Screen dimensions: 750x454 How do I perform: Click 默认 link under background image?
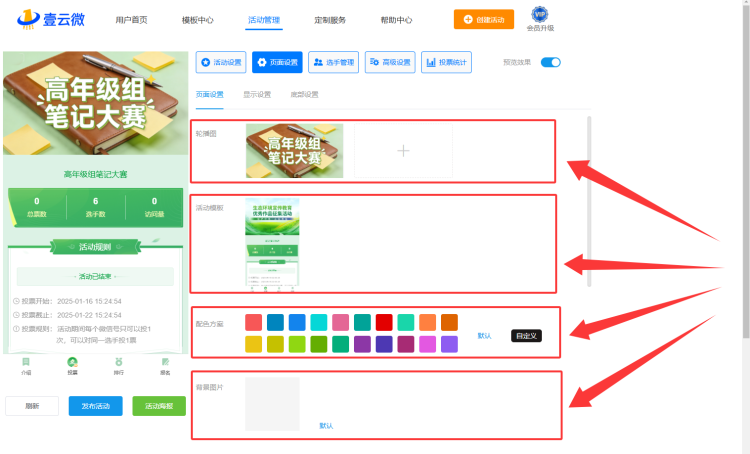(326, 425)
